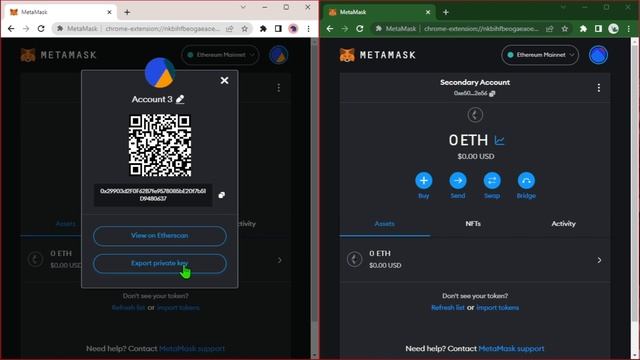Open three-dot account menu behind popup, left window
The width and height of the screenshot is (640, 360).
(278, 88)
